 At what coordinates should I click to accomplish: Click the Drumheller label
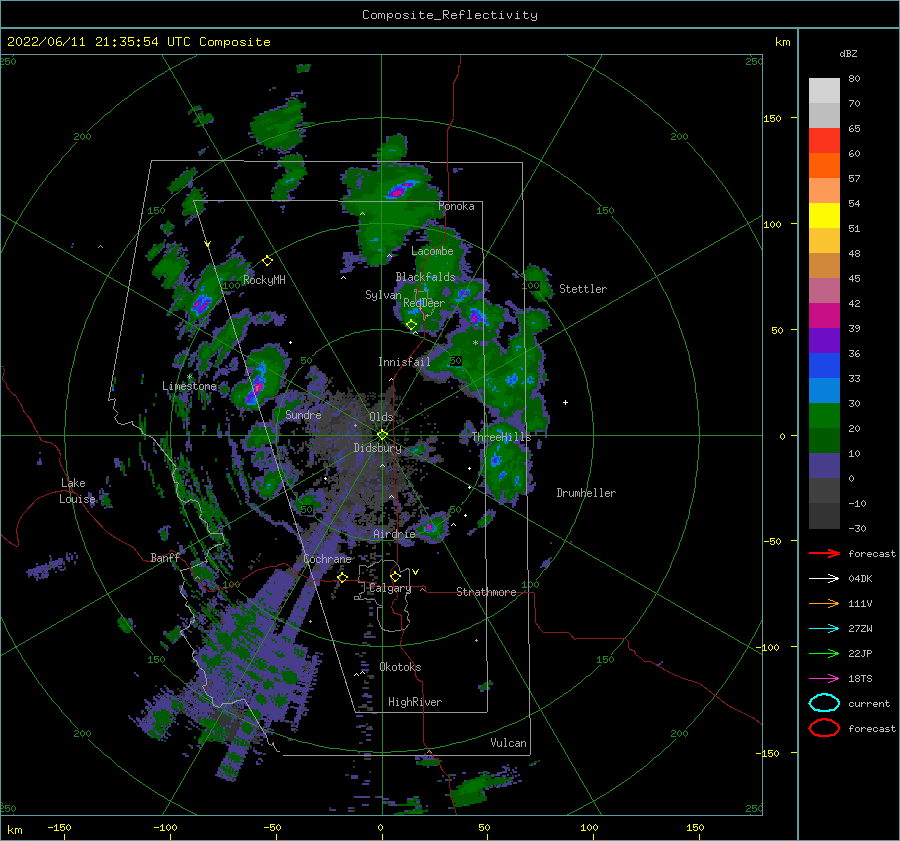[586, 493]
